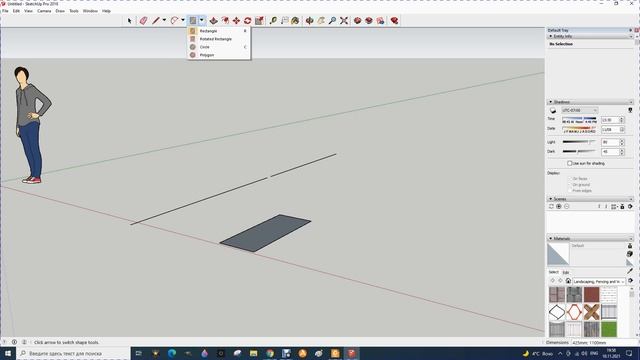Select the arrow Select tool
The width and height of the screenshot is (640, 360).
(x=130, y=20)
